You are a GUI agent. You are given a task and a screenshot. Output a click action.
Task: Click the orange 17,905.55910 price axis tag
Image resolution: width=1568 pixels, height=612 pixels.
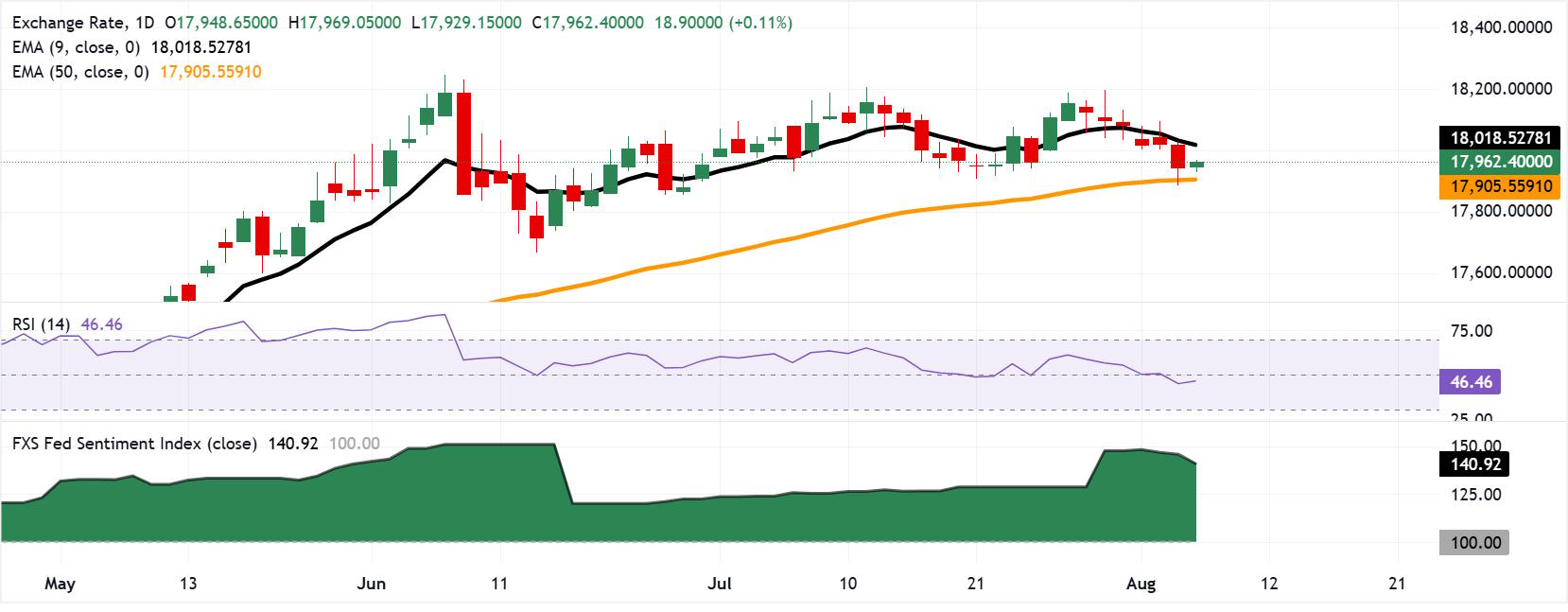1500,186
